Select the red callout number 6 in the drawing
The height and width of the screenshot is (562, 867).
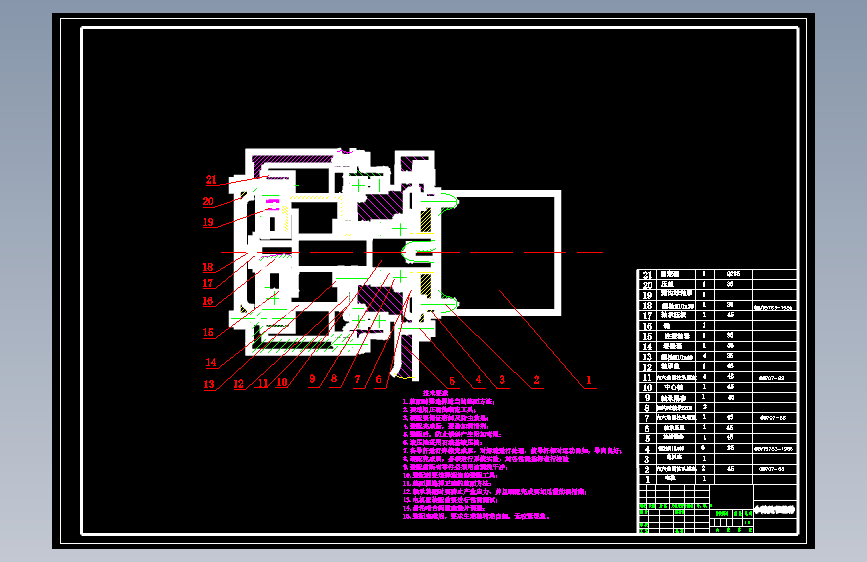click(x=379, y=379)
